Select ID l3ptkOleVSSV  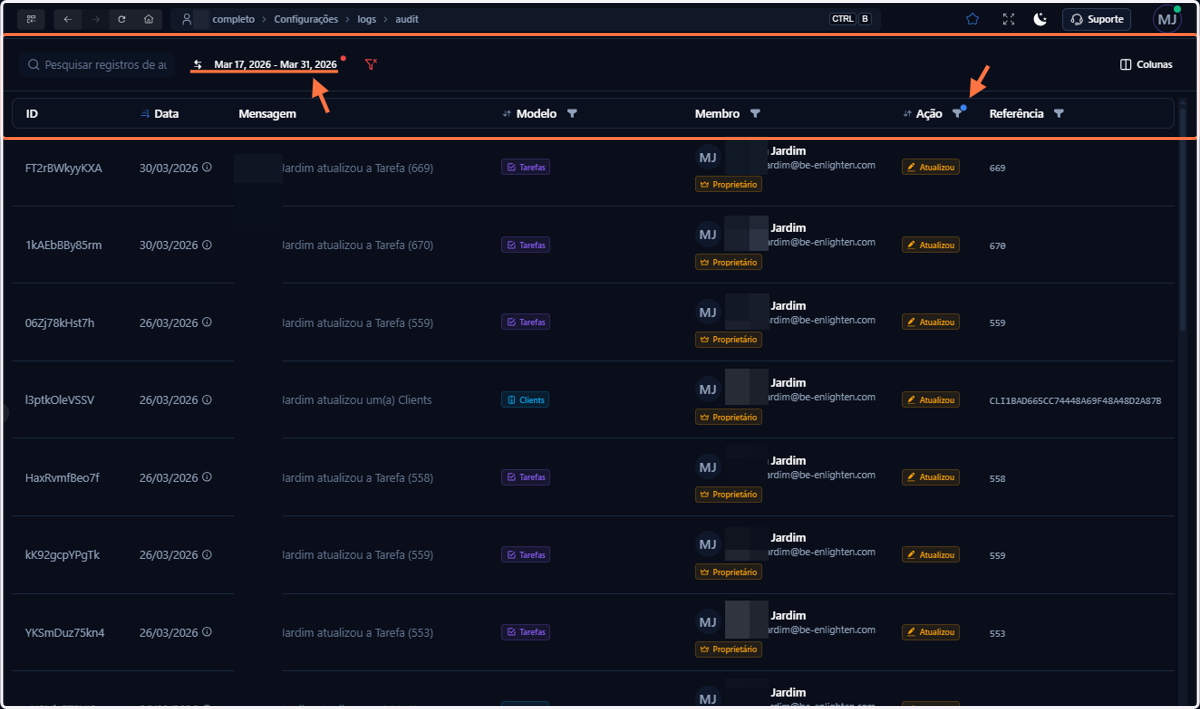click(x=60, y=400)
